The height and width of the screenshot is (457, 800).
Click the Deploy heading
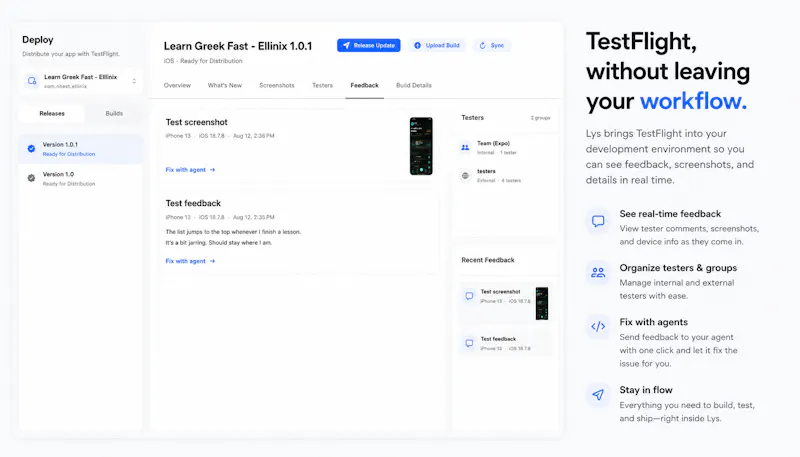click(38, 40)
